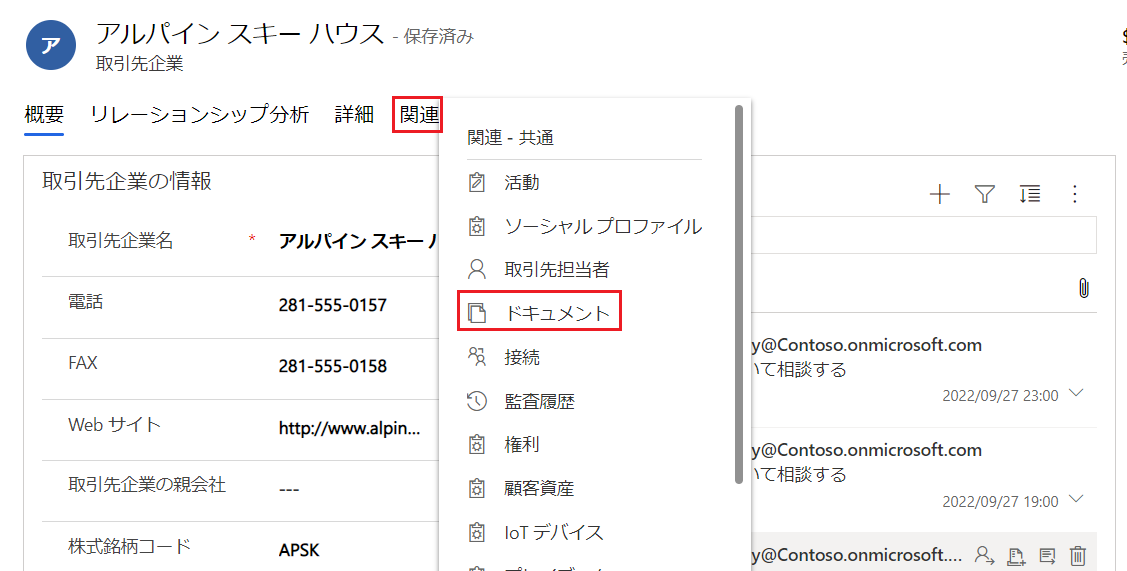The width and height of the screenshot is (1127, 571).
Task: Click the edit note icon beside trash
Action: pyautogui.click(x=1047, y=555)
